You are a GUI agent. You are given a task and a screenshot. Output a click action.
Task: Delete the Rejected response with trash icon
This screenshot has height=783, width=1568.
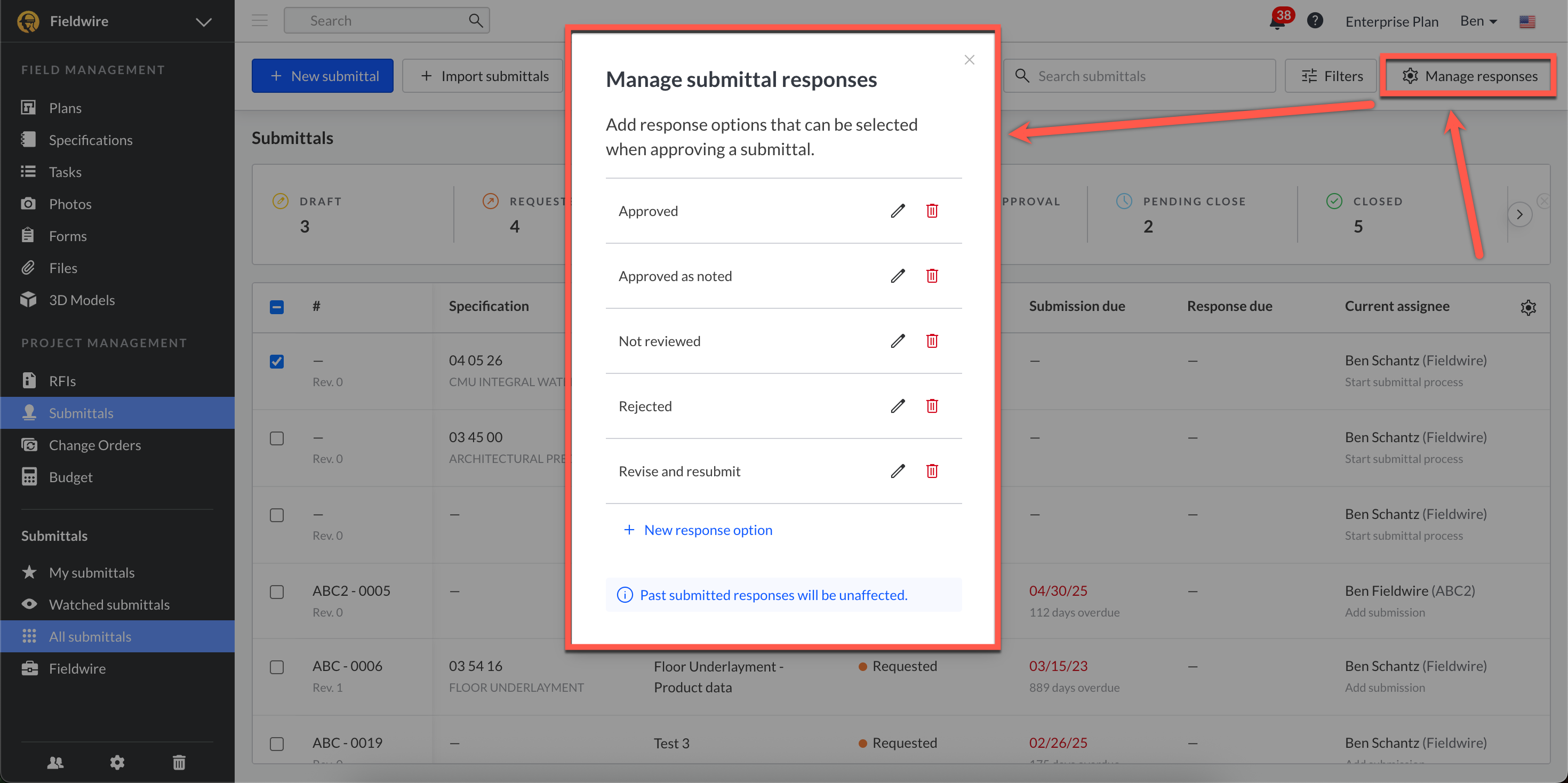(931, 406)
